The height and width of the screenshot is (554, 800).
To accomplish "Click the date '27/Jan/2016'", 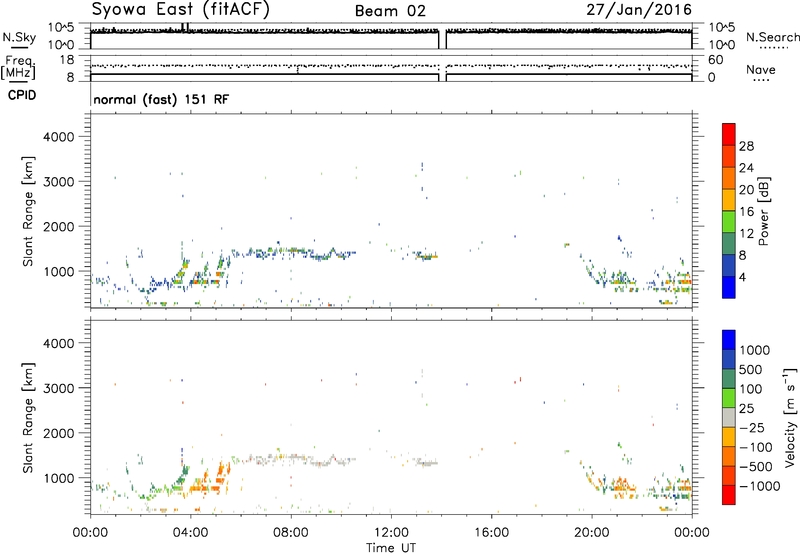I will tap(639, 10).
